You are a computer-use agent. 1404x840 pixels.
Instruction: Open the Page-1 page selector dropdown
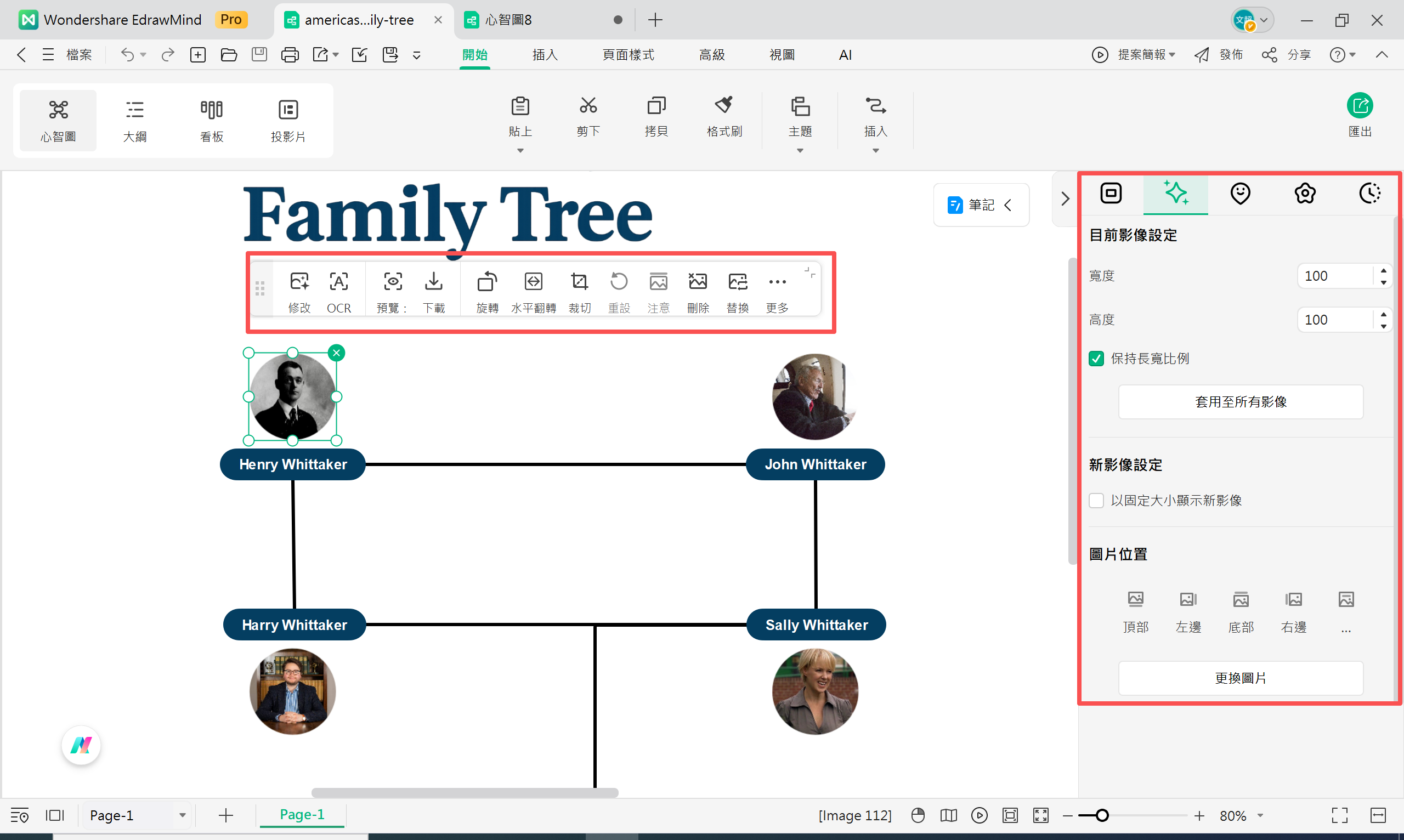coord(182,815)
